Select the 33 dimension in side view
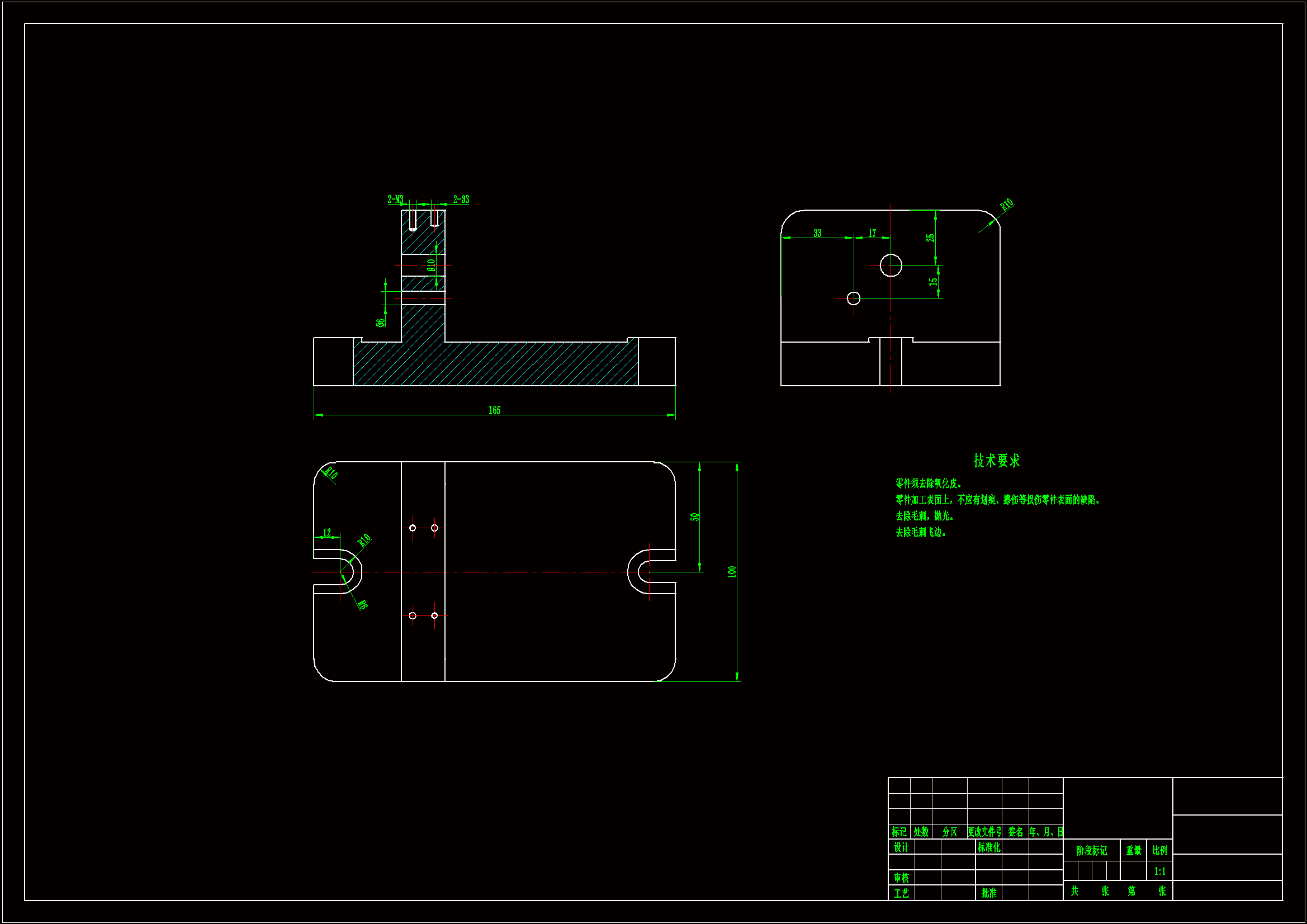 [817, 234]
